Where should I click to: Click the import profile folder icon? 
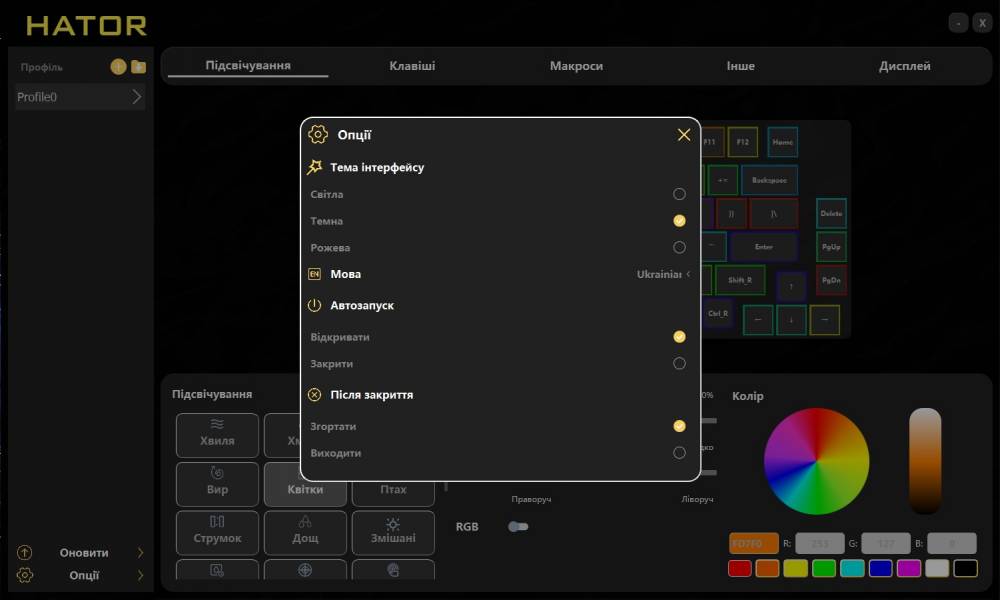point(138,67)
